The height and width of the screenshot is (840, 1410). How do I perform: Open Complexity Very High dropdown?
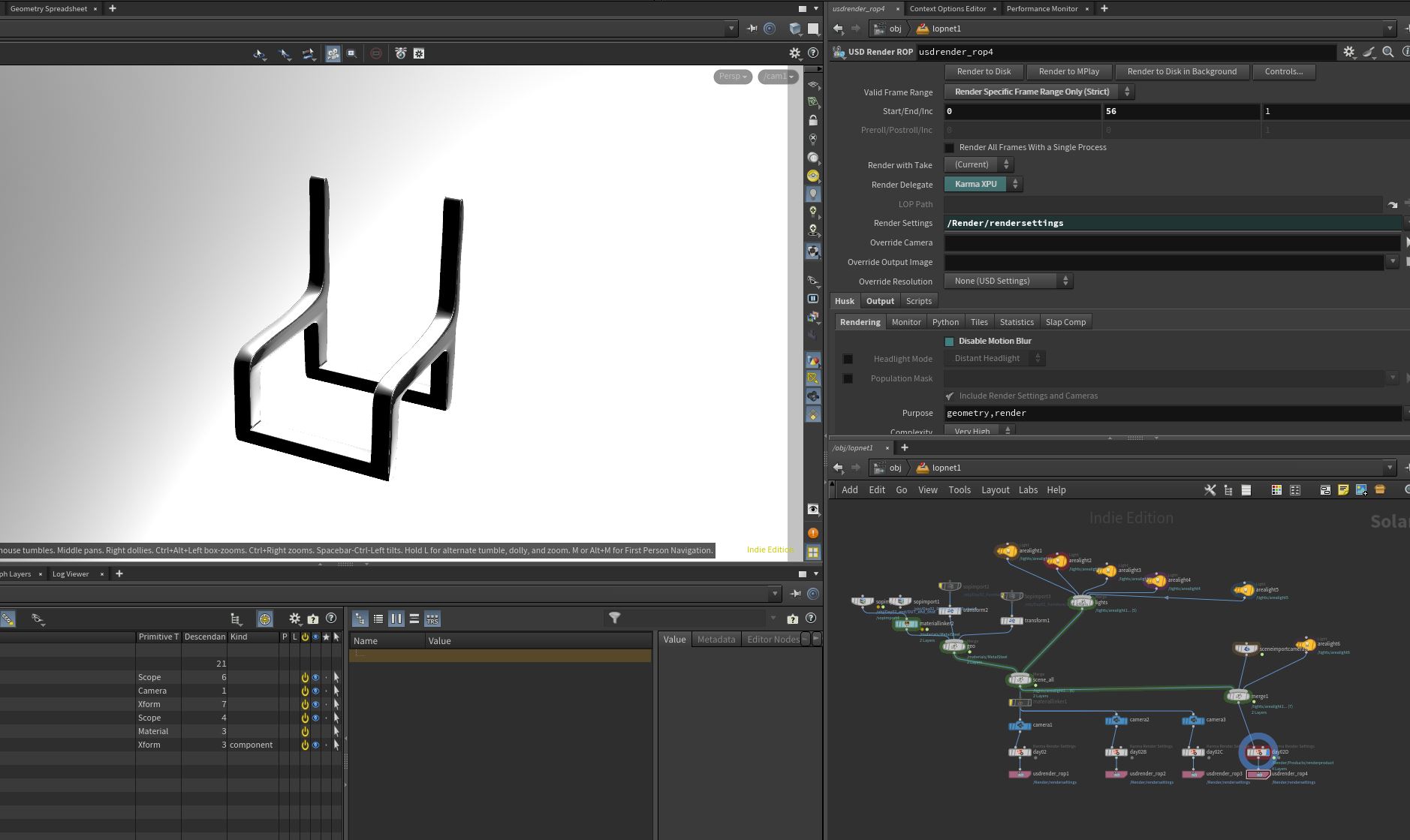tap(980, 431)
